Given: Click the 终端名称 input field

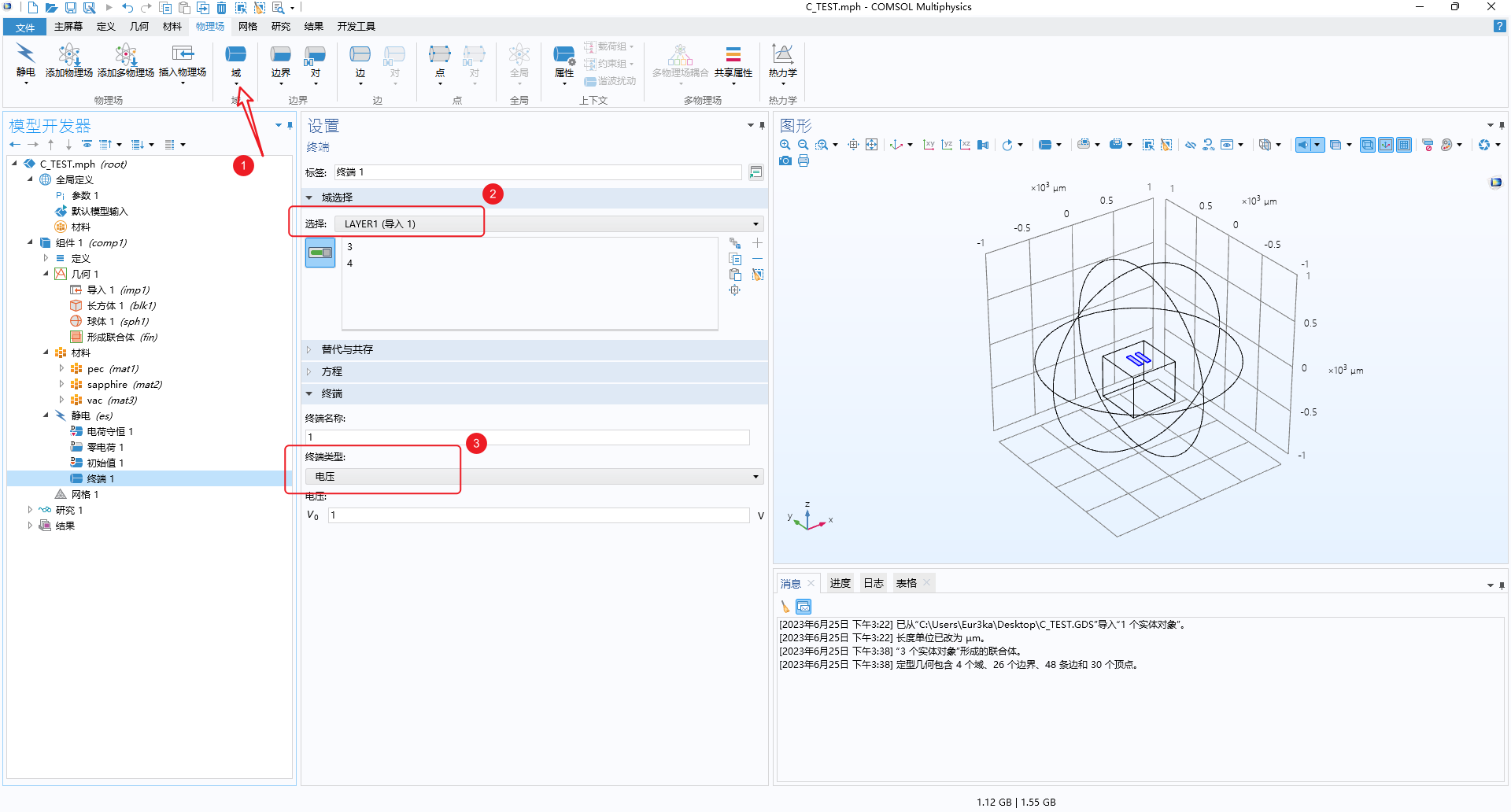Looking at the screenshot, I should (x=527, y=437).
